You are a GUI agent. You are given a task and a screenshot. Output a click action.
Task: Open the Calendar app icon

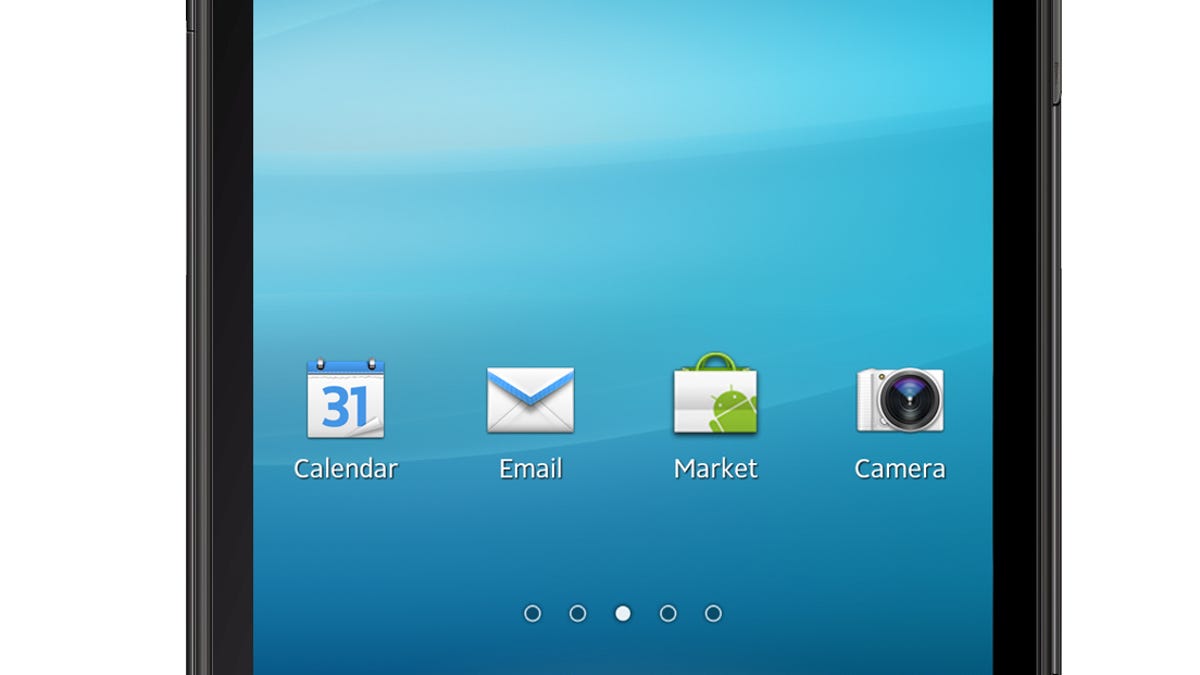click(x=345, y=399)
